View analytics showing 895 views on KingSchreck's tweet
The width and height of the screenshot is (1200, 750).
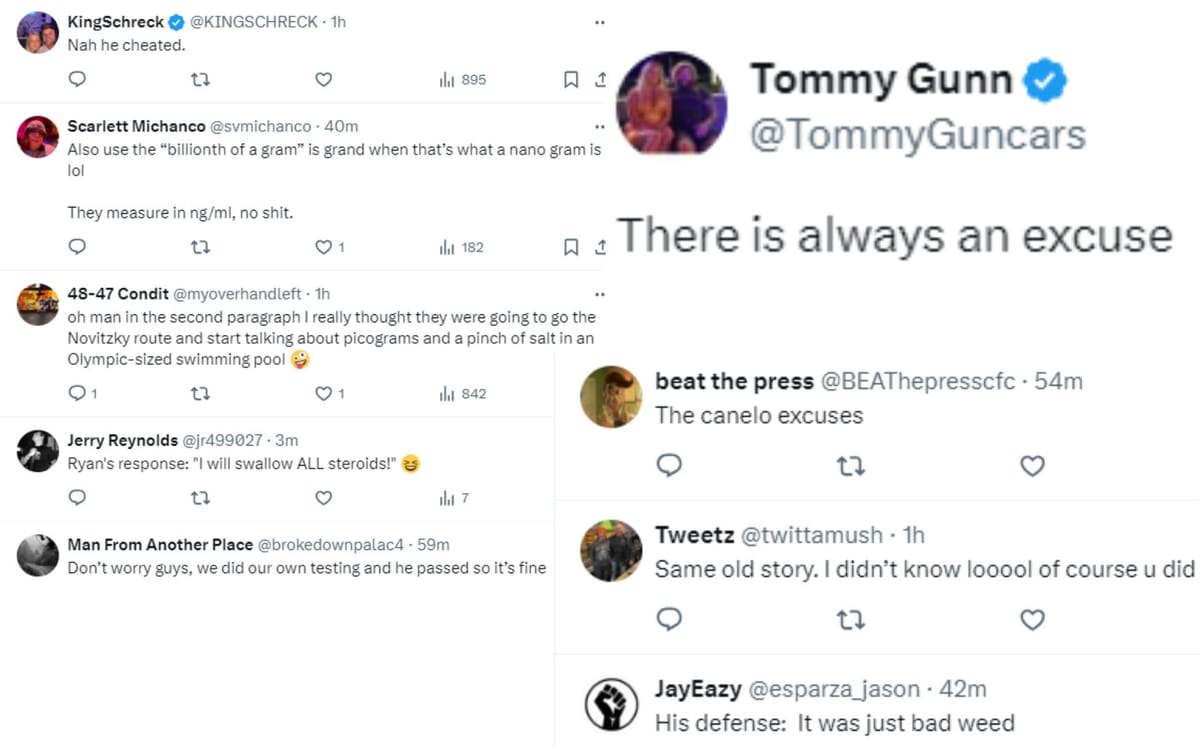pyautogui.click(x=461, y=79)
